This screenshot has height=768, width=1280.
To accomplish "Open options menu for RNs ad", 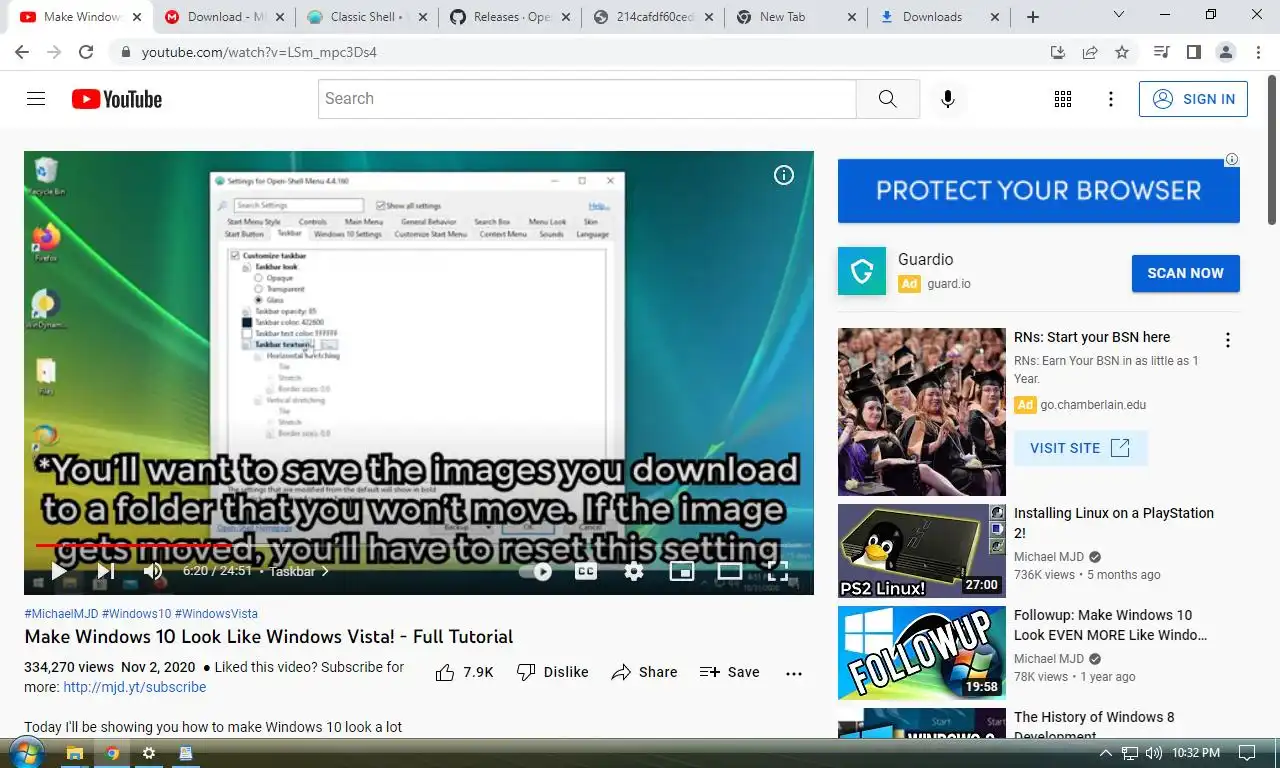I will point(1228,340).
